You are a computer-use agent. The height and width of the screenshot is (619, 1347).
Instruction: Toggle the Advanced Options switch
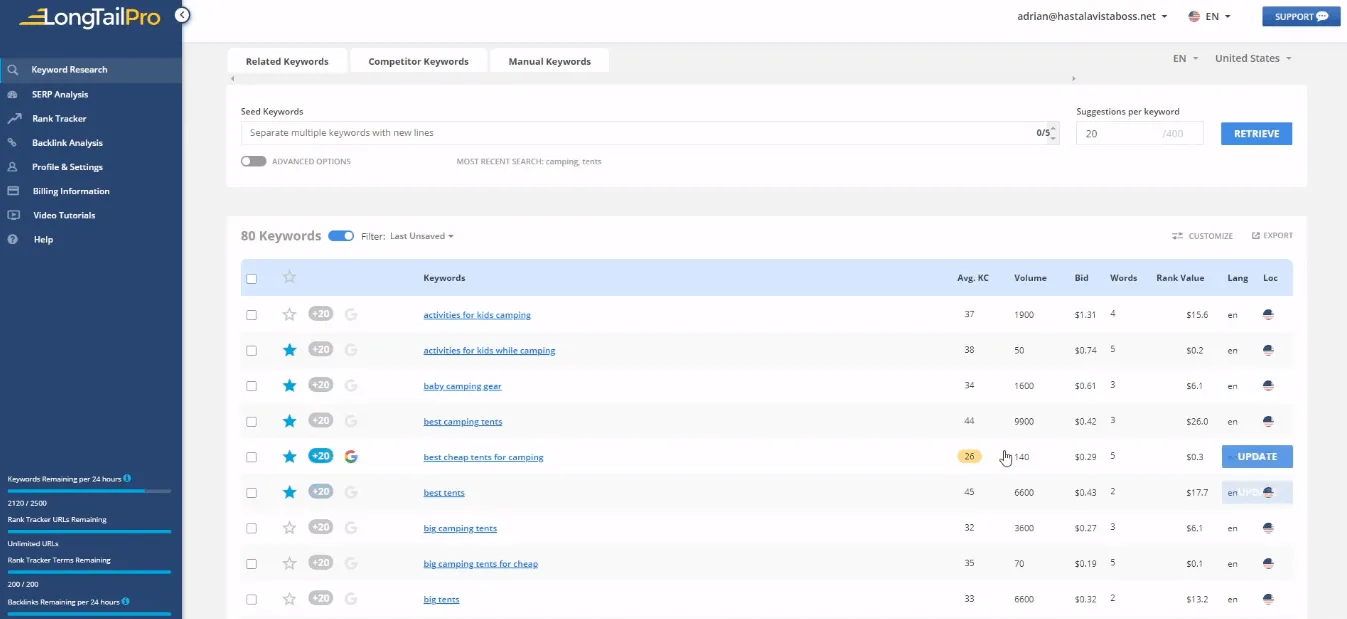(x=253, y=161)
